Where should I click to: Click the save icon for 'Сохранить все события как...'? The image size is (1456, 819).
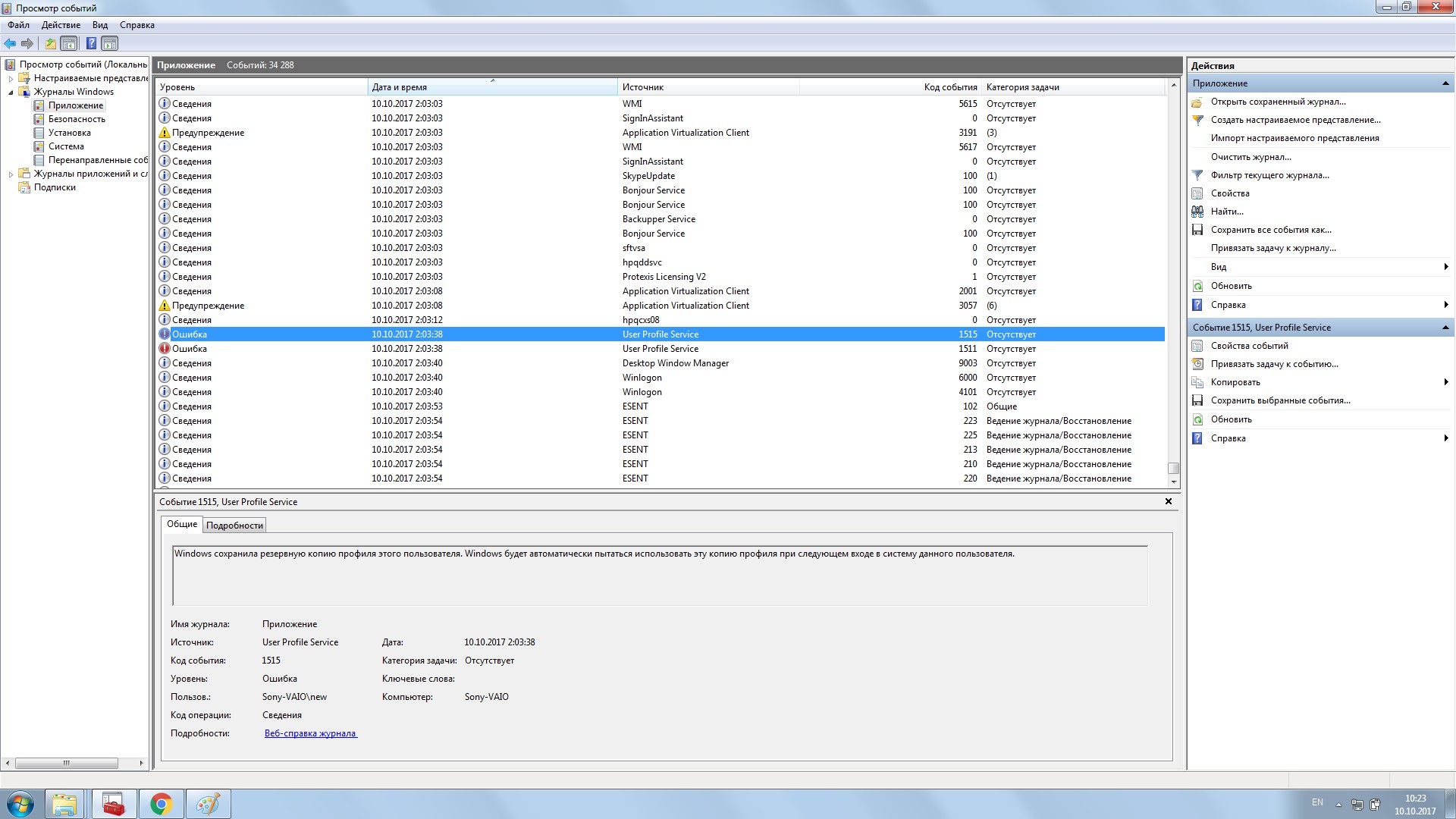click(x=1197, y=230)
